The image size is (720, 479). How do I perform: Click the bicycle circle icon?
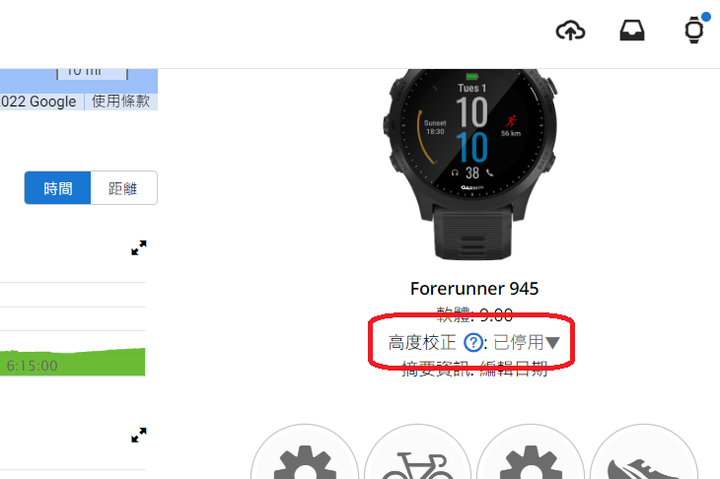click(x=418, y=452)
